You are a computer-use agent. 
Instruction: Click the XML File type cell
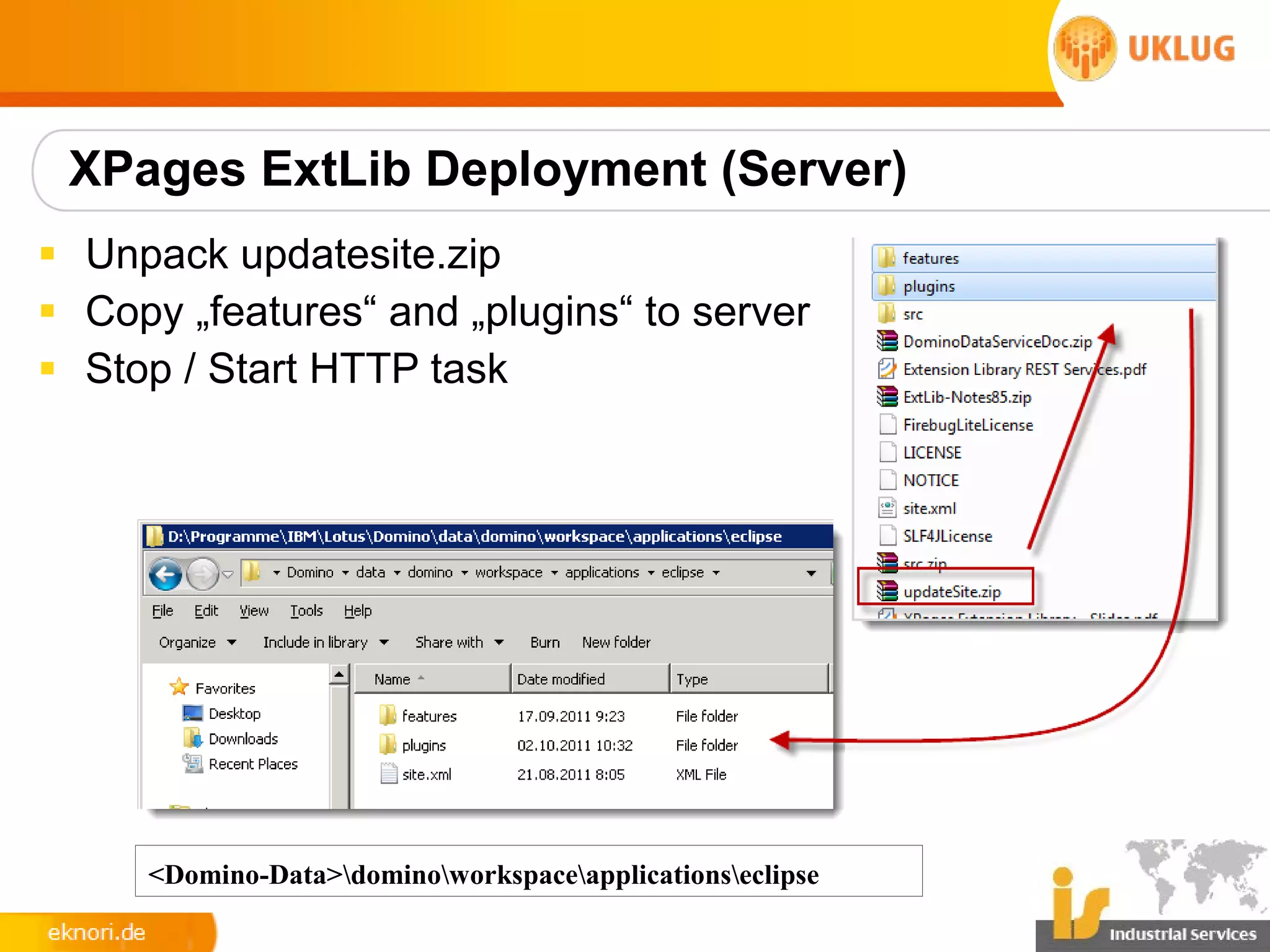[x=701, y=775]
